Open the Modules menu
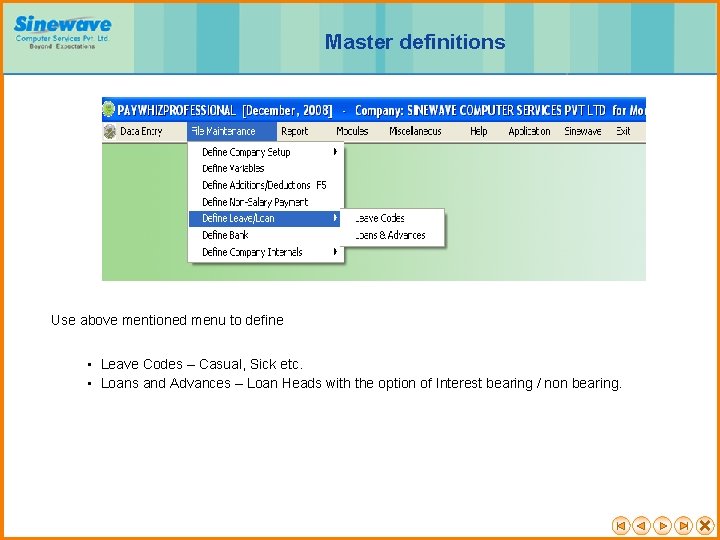The width and height of the screenshot is (720, 540). [352, 131]
